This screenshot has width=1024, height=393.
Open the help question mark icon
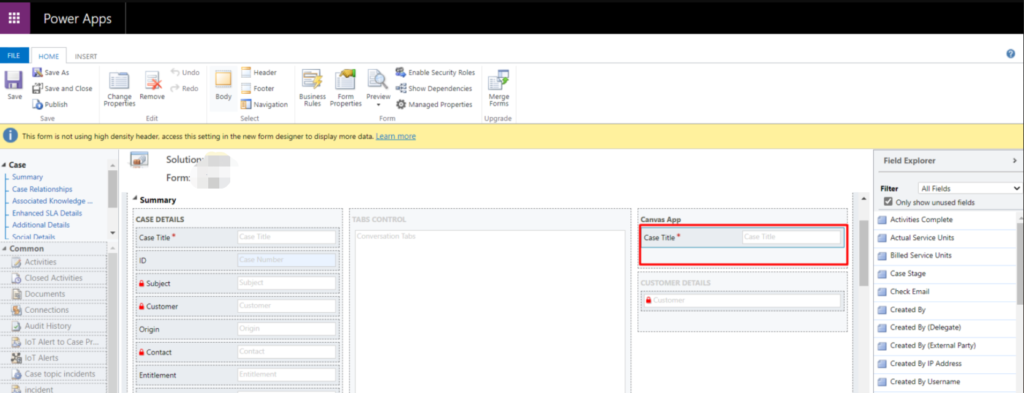click(x=1010, y=54)
